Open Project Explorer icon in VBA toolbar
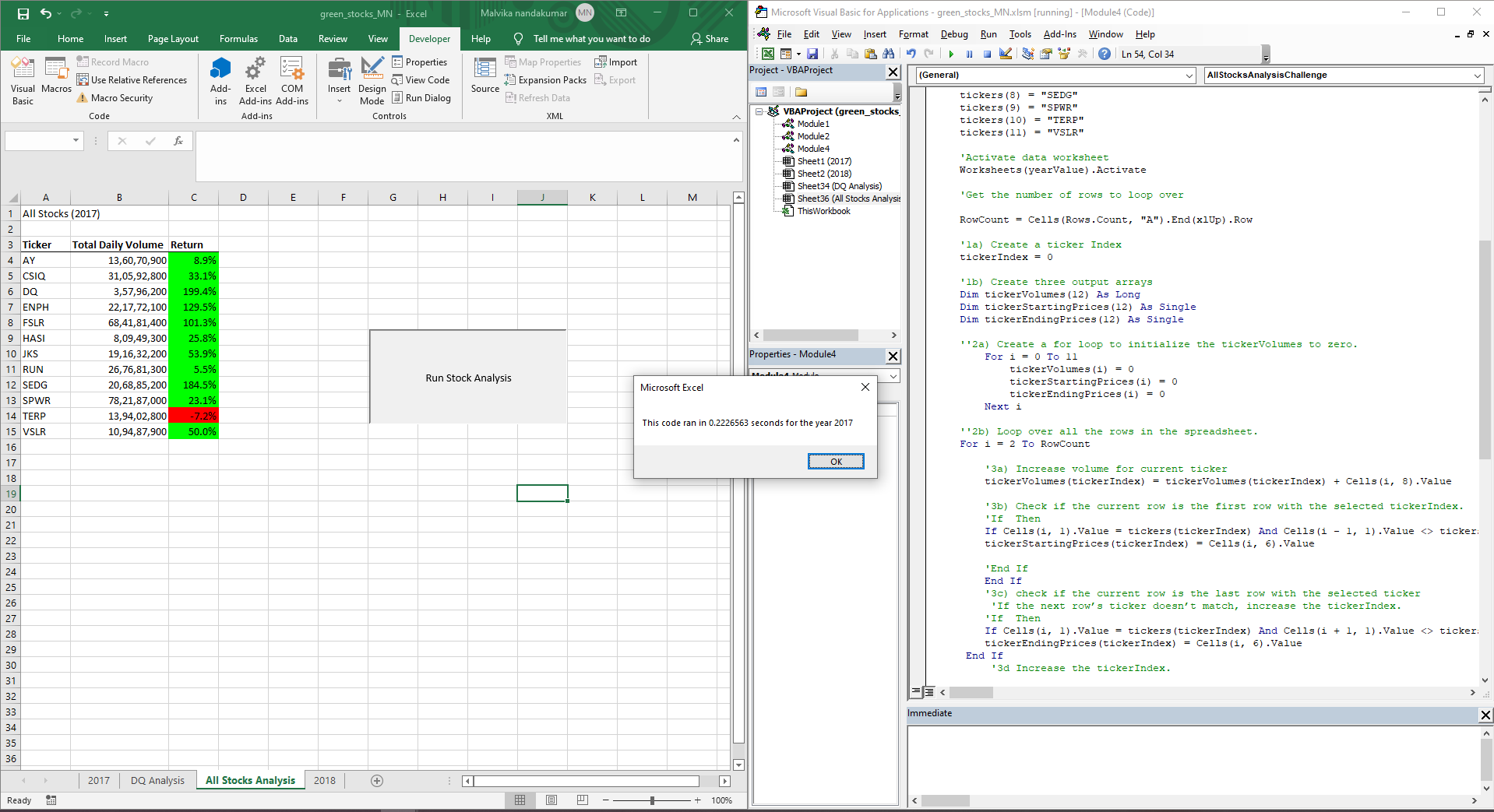 (1028, 54)
